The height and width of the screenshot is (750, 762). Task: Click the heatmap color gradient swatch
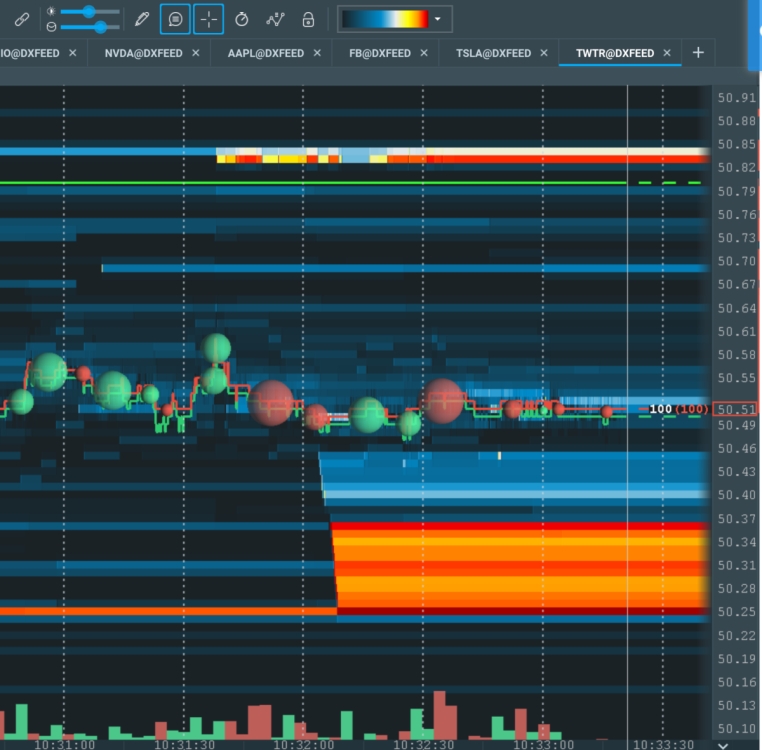coord(385,19)
